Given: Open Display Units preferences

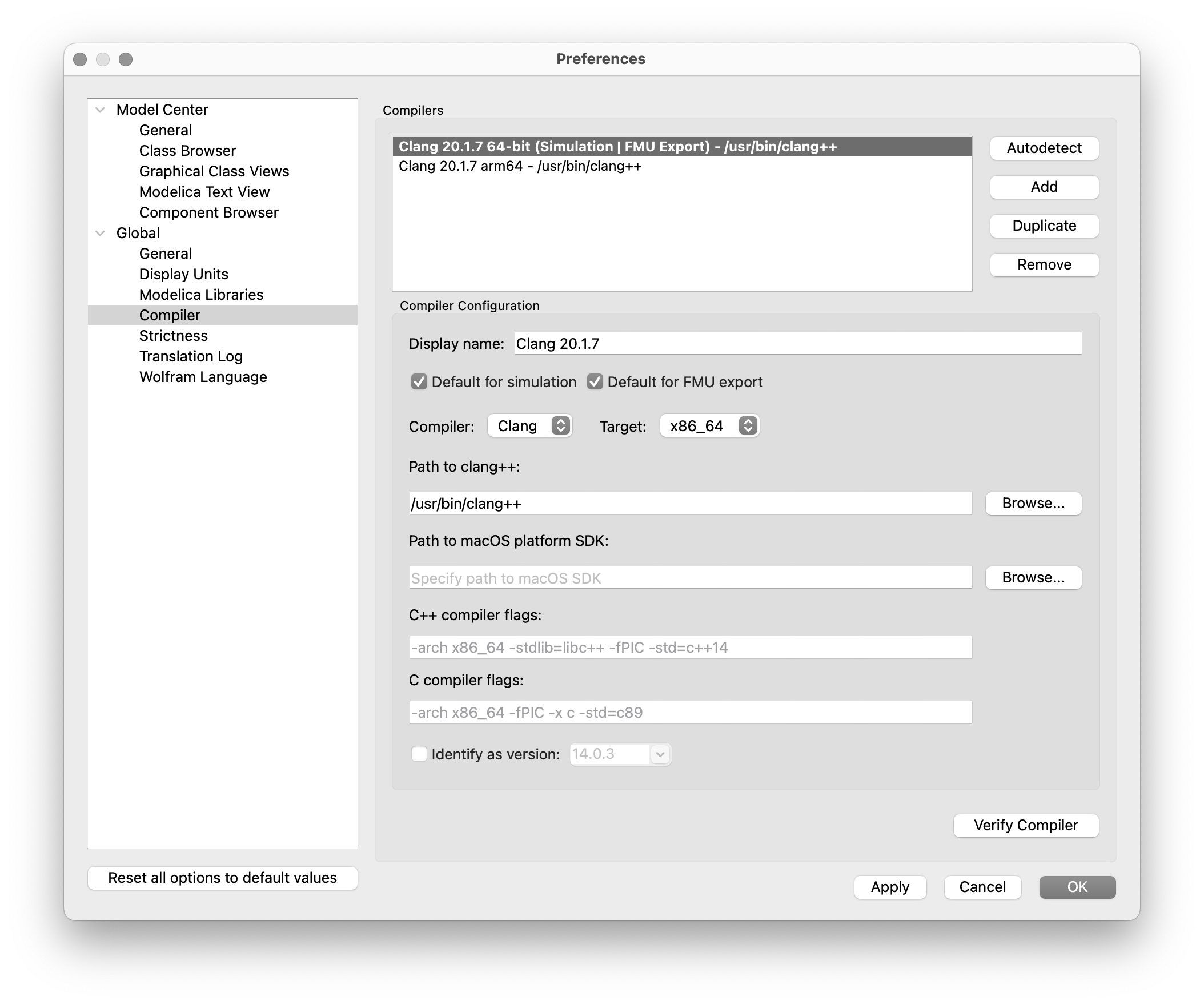Looking at the screenshot, I should pyautogui.click(x=183, y=274).
